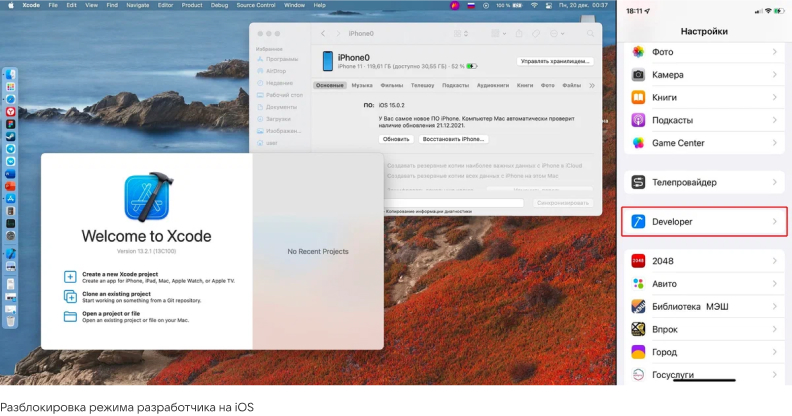Click the Синхронизировать button
This screenshot has width=792, height=416.
tap(563, 202)
